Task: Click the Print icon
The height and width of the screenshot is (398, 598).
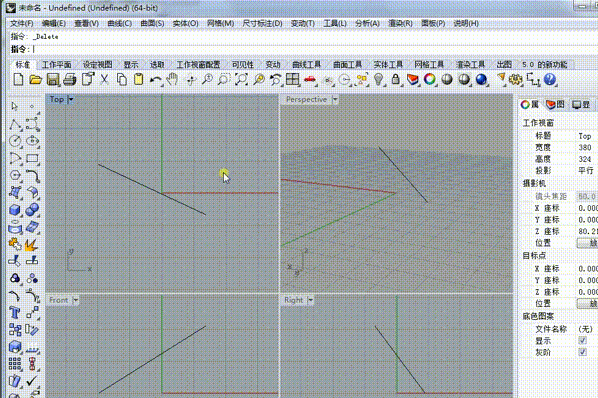Action: [x=70, y=79]
